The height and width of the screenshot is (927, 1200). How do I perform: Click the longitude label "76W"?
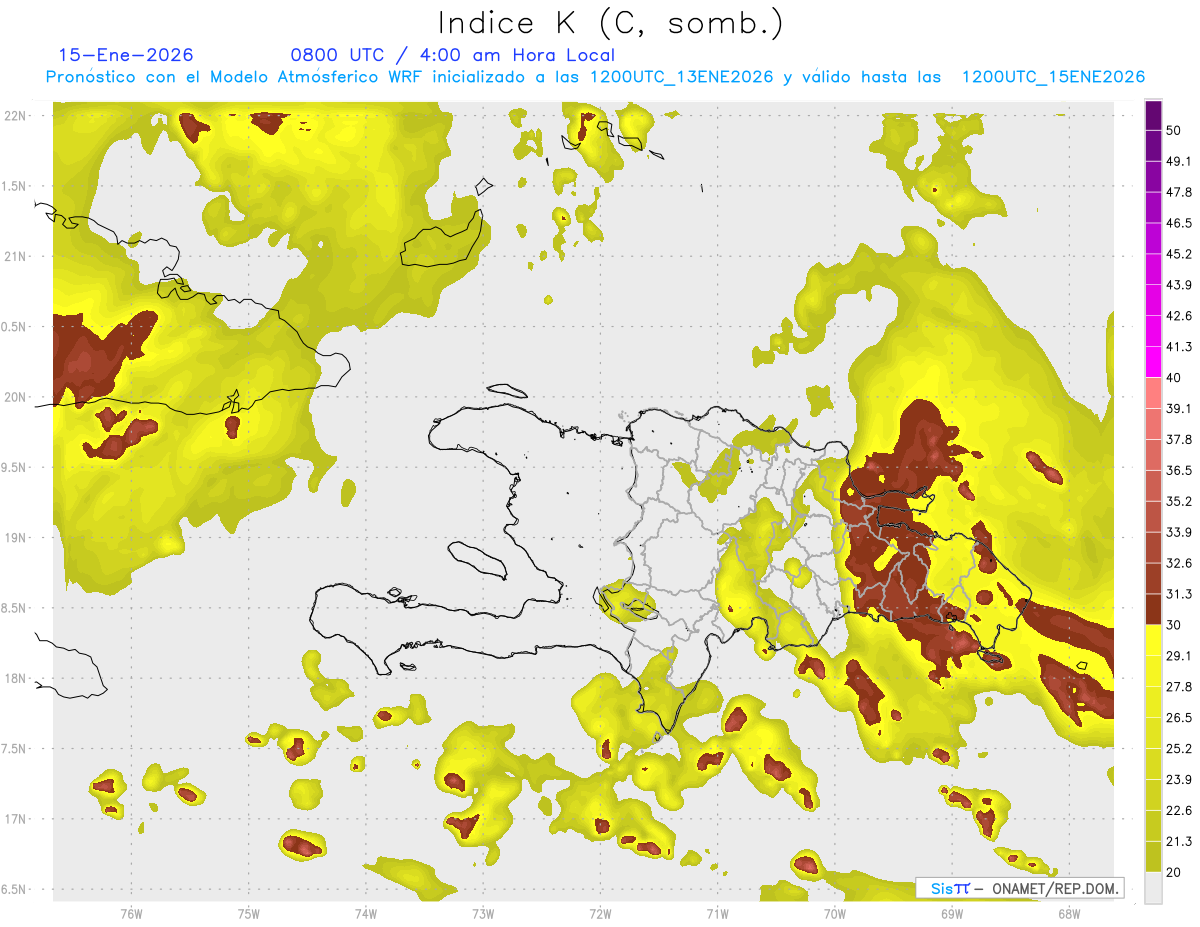coord(131,913)
